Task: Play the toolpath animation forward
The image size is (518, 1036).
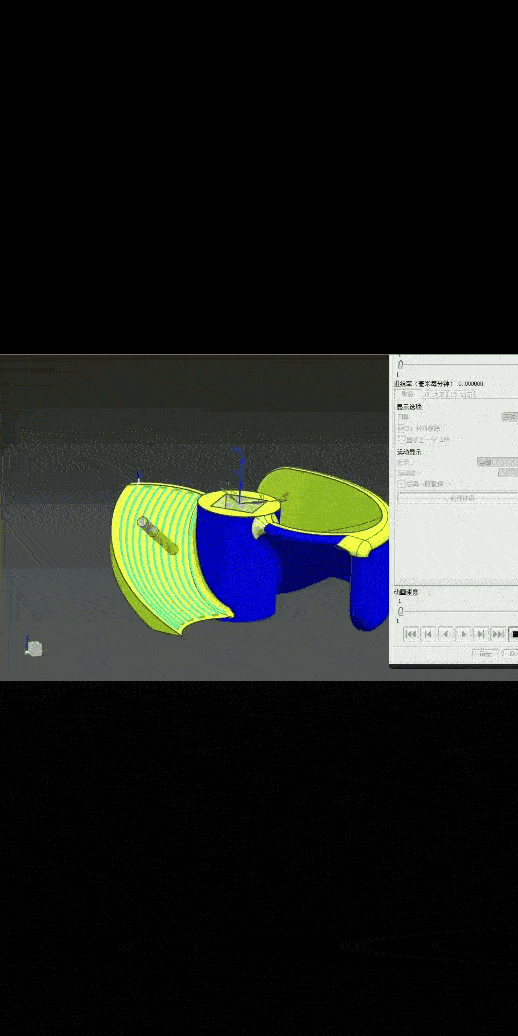Action: click(463, 634)
